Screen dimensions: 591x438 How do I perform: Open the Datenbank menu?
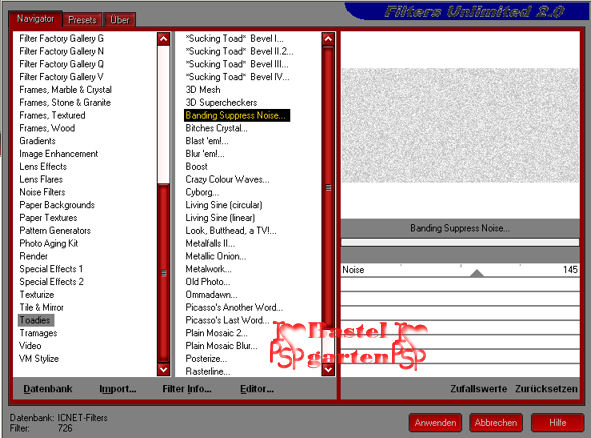48,389
